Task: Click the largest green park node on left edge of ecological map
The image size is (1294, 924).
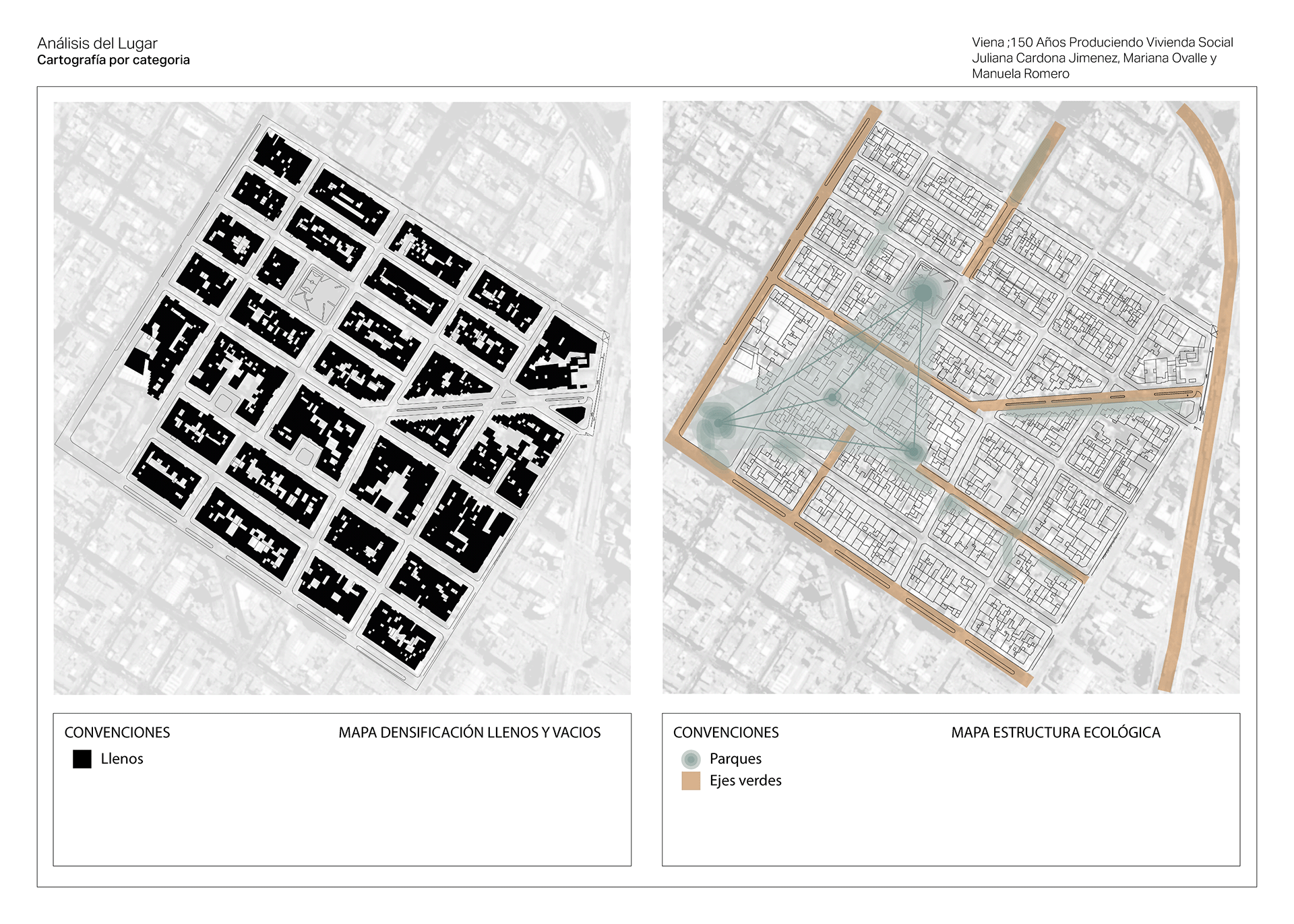Action: pos(718,423)
